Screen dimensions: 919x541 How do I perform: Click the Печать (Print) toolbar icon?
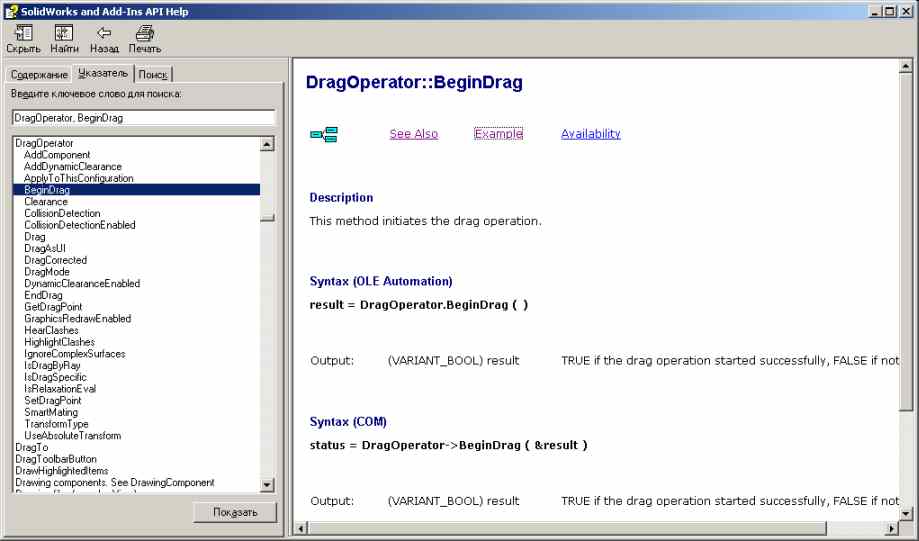point(144,34)
